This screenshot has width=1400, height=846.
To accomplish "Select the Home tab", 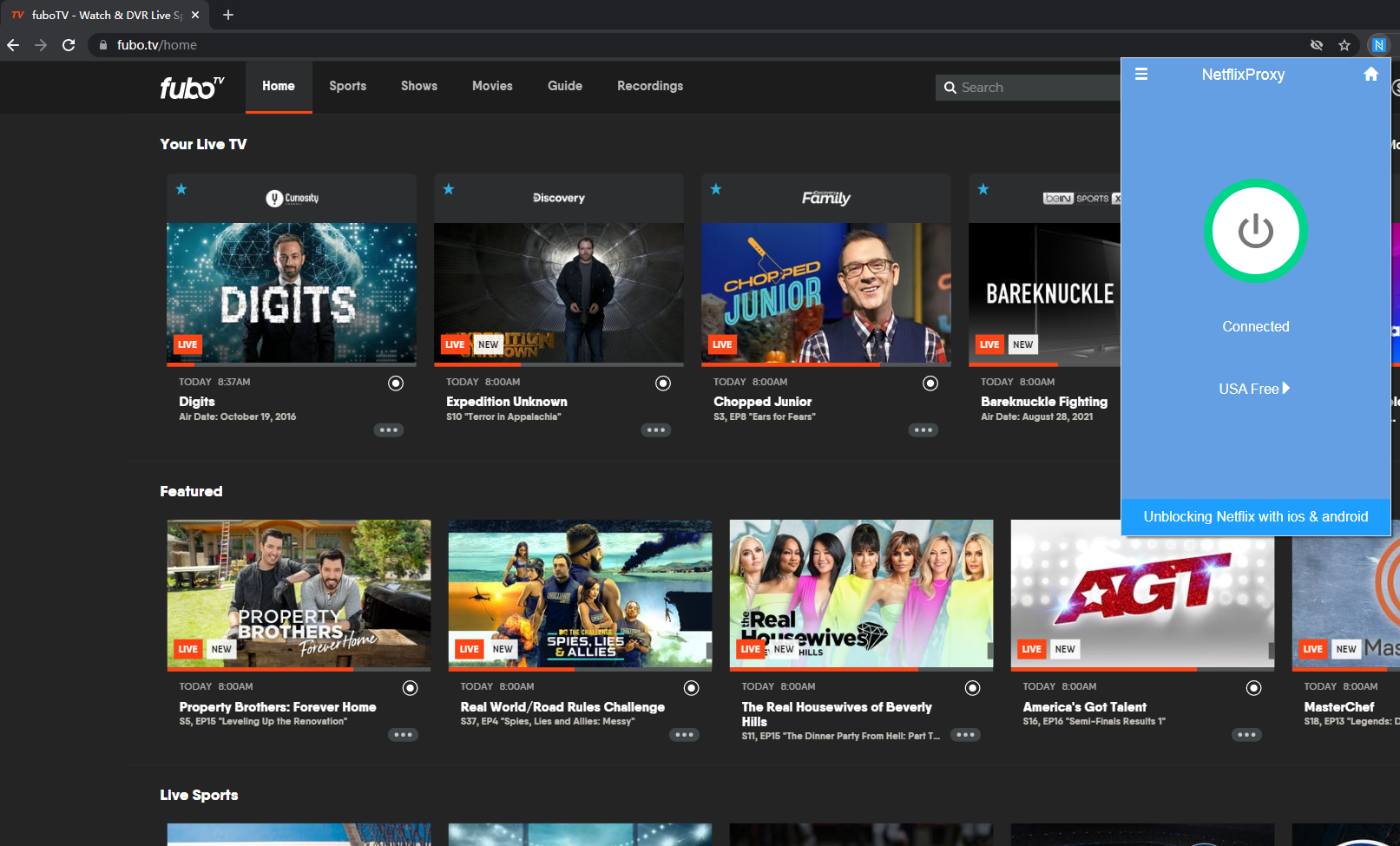I will pos(279,86).
